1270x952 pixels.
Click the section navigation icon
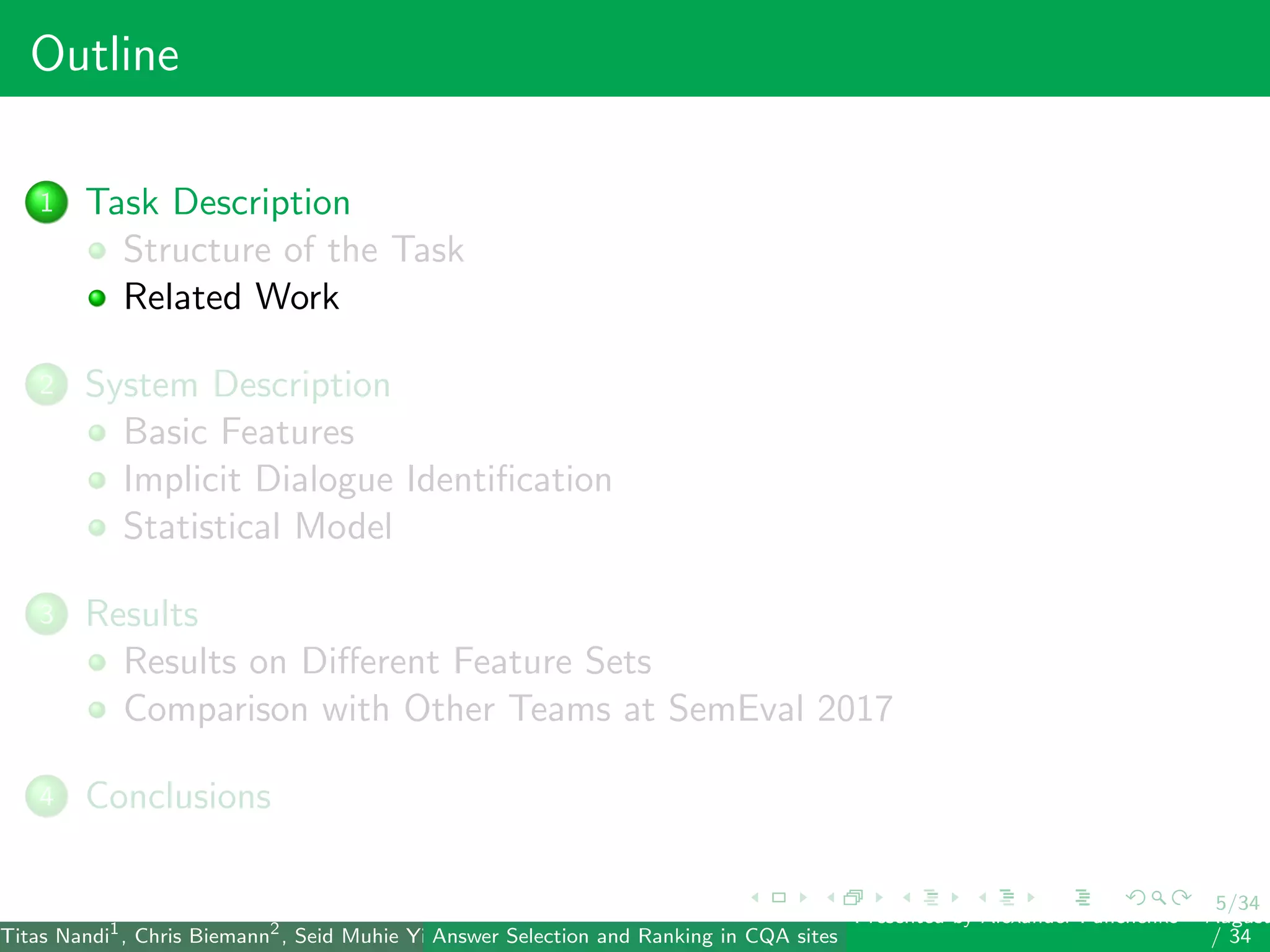(x=1007, y=897)
